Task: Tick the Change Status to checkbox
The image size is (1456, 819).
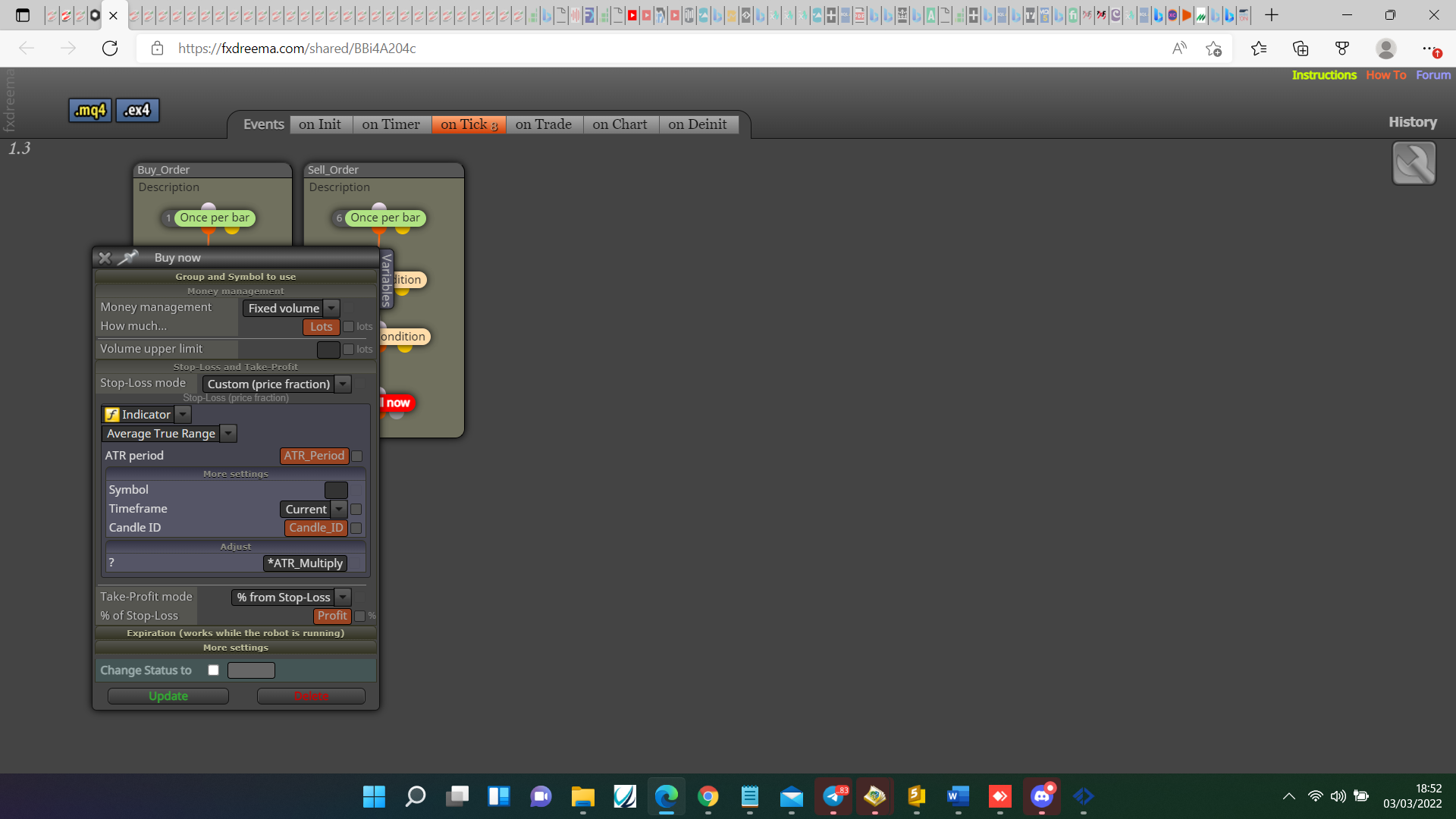Action: pos(214,670)
